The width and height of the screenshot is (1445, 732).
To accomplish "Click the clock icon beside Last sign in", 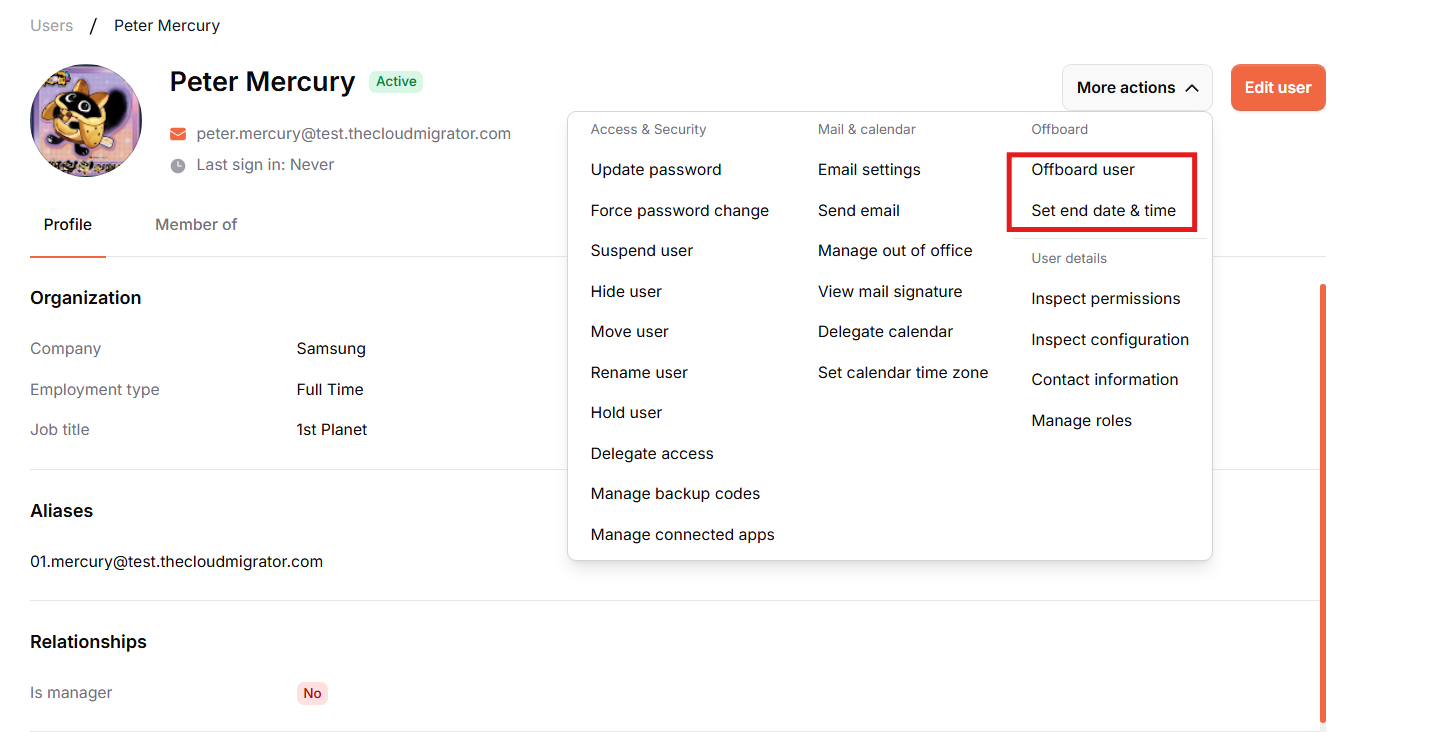I will [178, 165].
